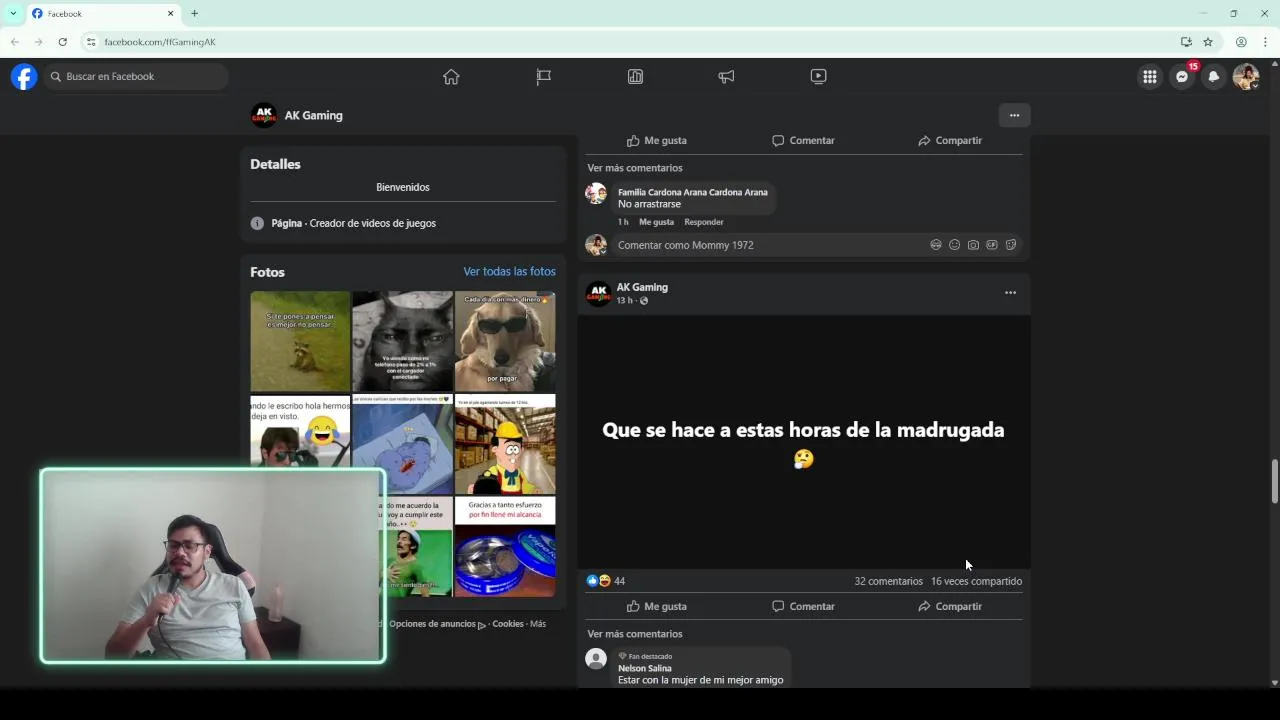Reload the page with the browser refresh icon

click(x=62, y=42)
